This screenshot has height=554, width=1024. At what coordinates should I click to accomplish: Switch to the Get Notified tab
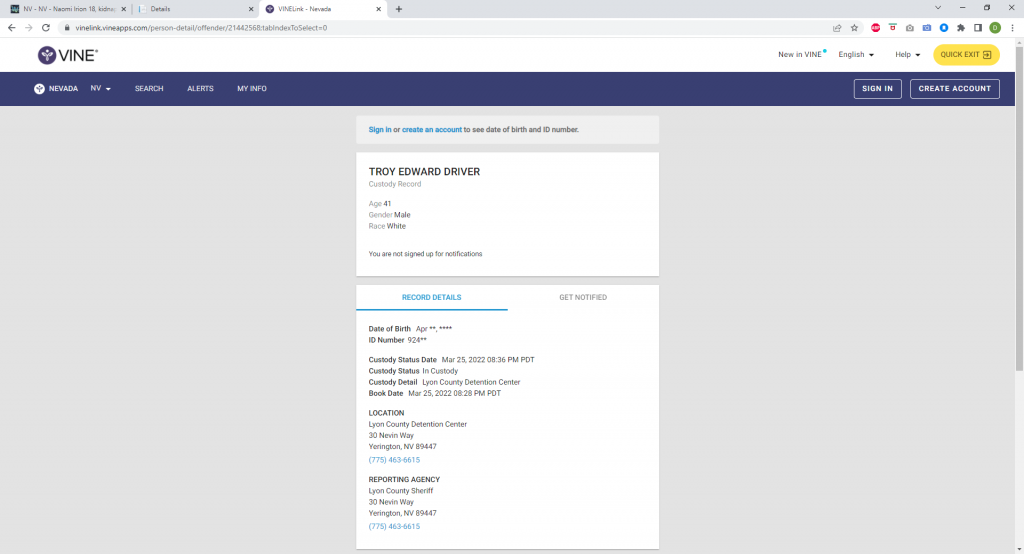click(582, 298)
